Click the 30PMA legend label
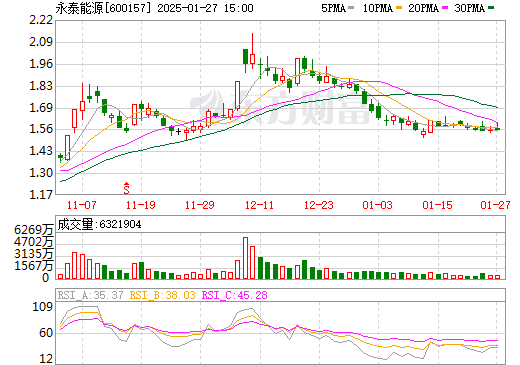The width and height of the screenshot is (520, 365). click(469, 8)
